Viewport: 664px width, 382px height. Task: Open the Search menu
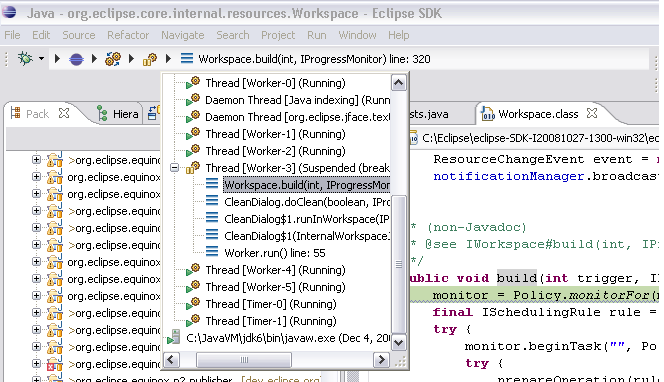[x=233, y=35]
